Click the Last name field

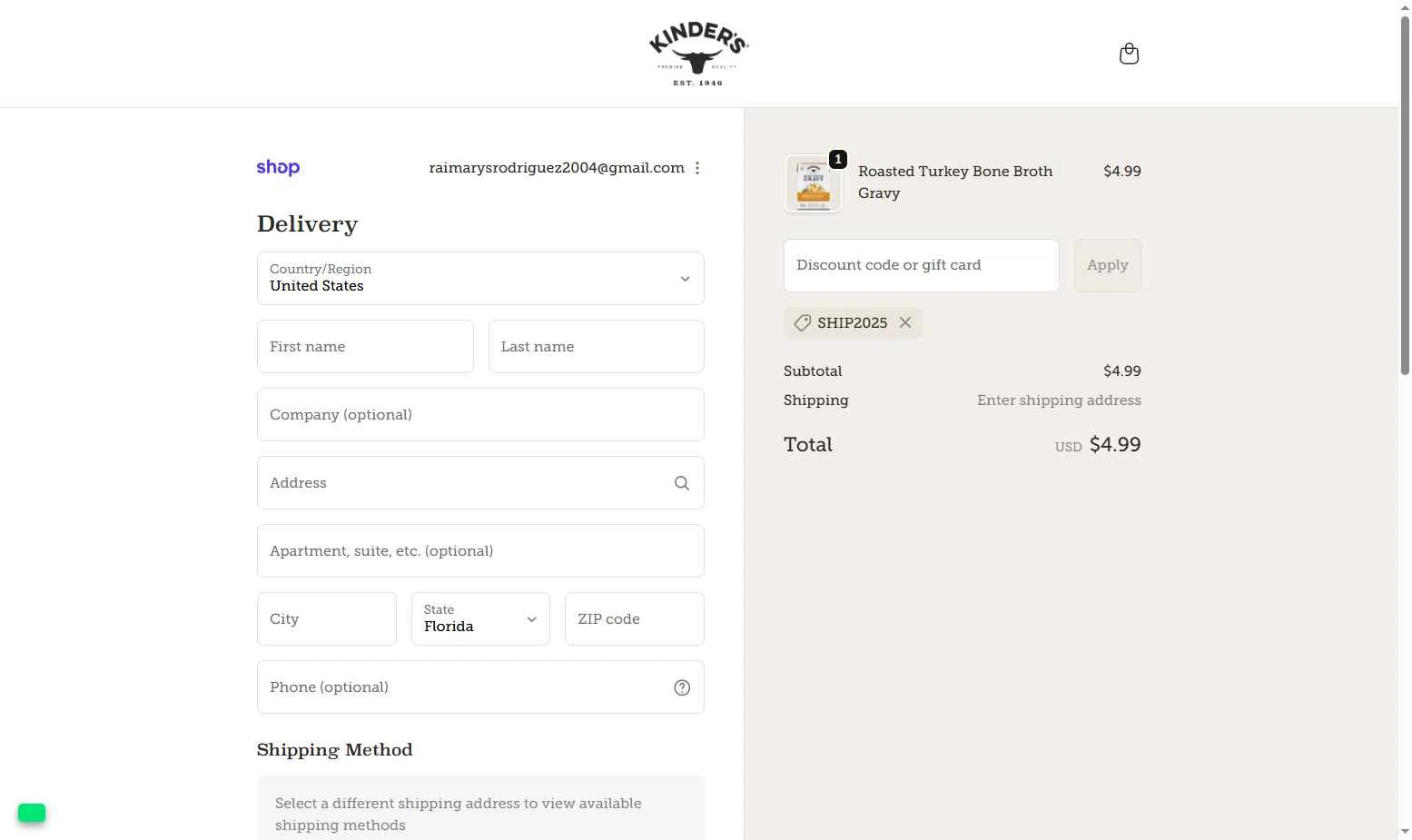point(597,346)
